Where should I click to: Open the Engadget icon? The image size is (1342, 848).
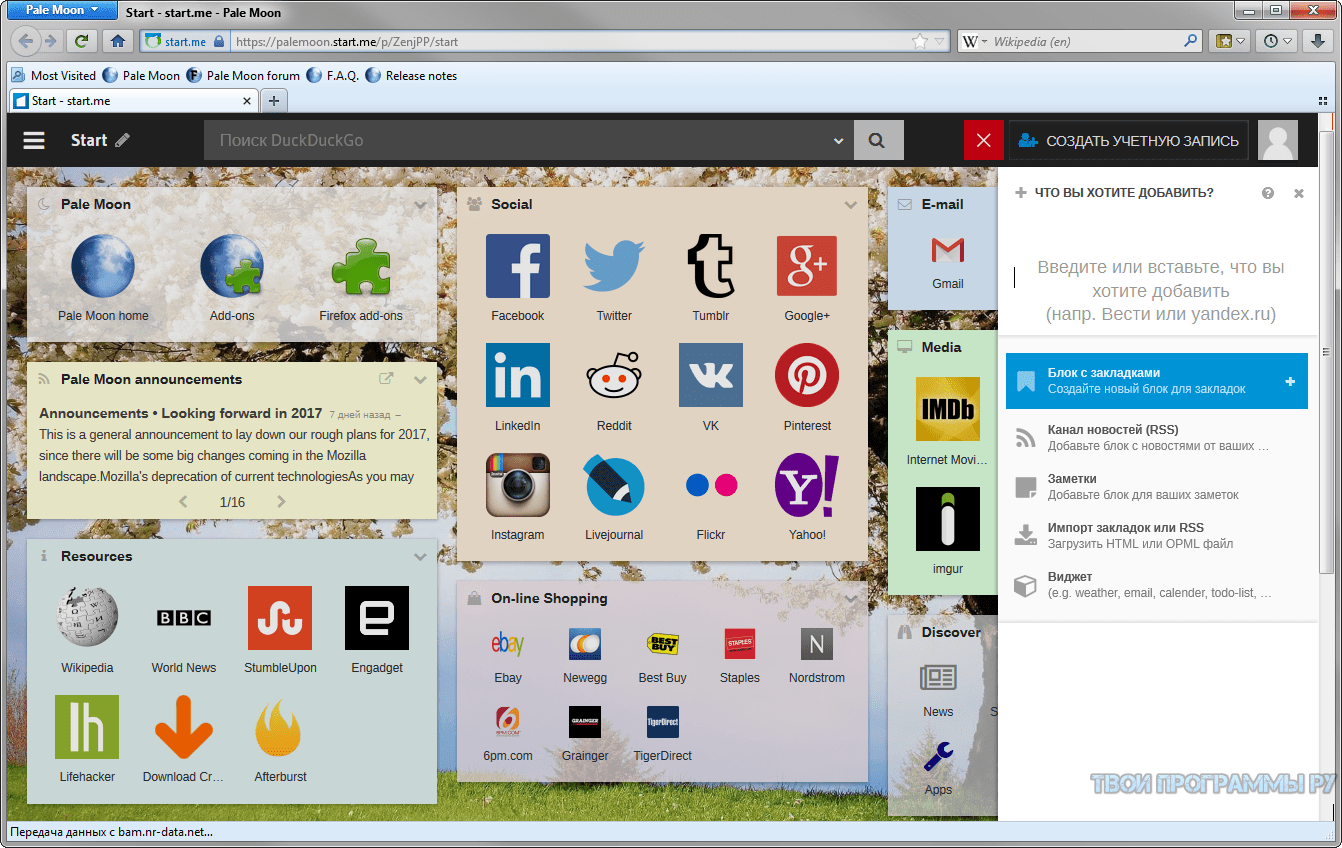[377, 618]
